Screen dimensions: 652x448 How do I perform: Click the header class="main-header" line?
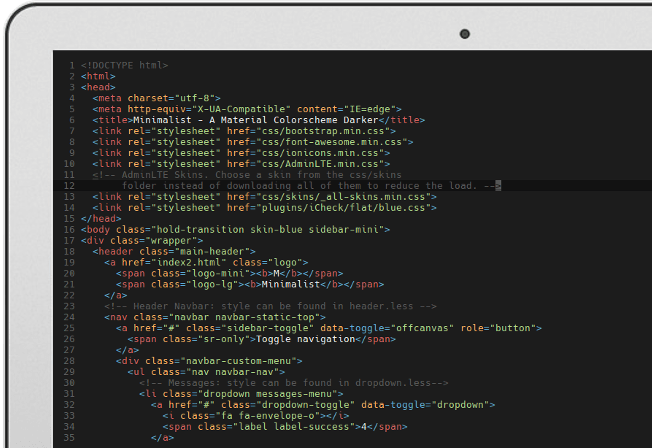[x=174, y=251]
